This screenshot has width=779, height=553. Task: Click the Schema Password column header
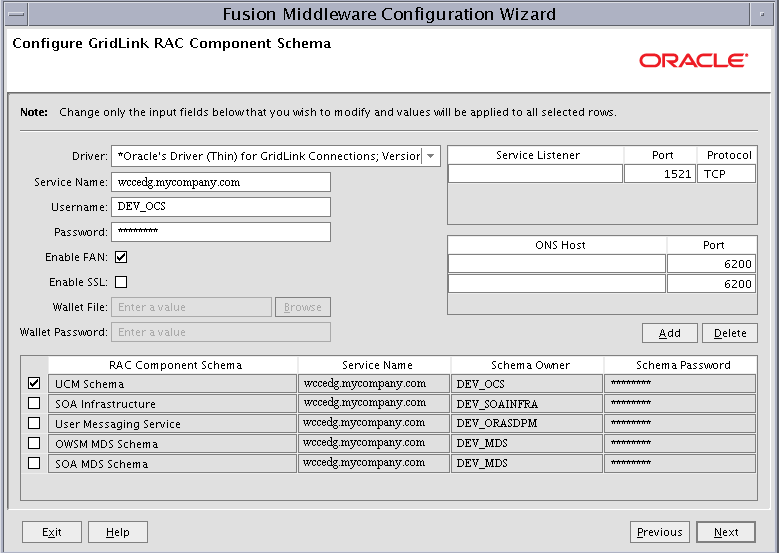(683, 365)
